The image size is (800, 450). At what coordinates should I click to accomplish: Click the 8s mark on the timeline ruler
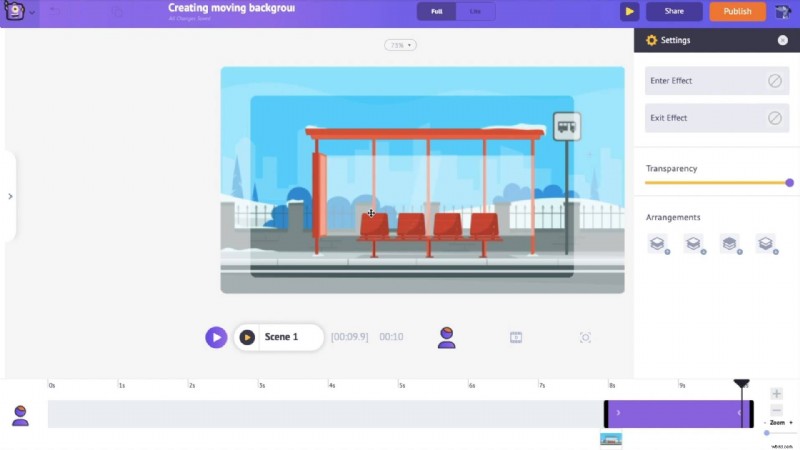pyautogui.click(x=612, y=386)
